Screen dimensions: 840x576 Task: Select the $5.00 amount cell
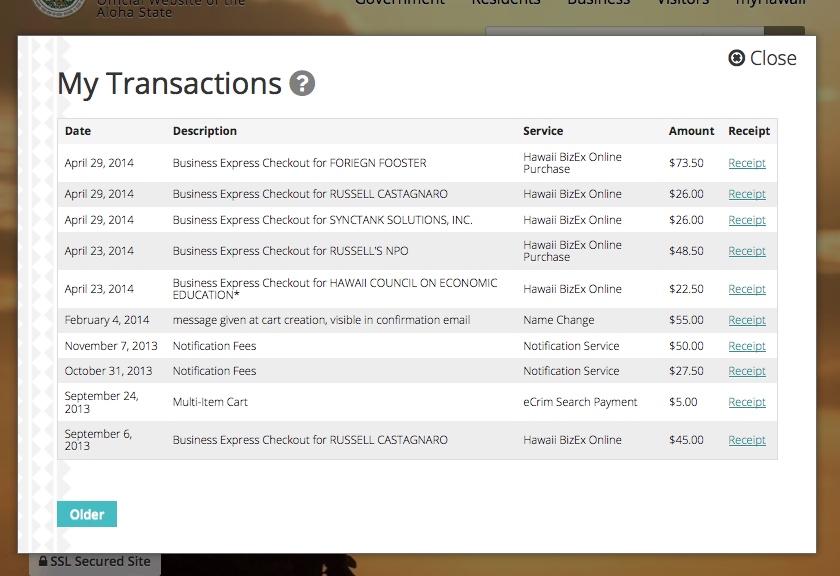click(x=683, y=402)
